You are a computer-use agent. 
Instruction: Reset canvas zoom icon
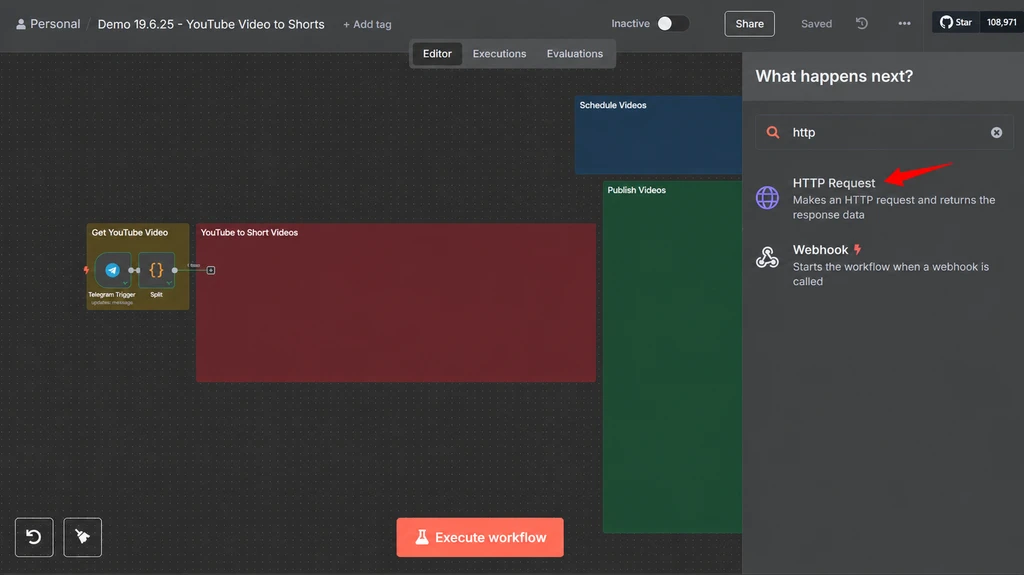coord(34,537)
